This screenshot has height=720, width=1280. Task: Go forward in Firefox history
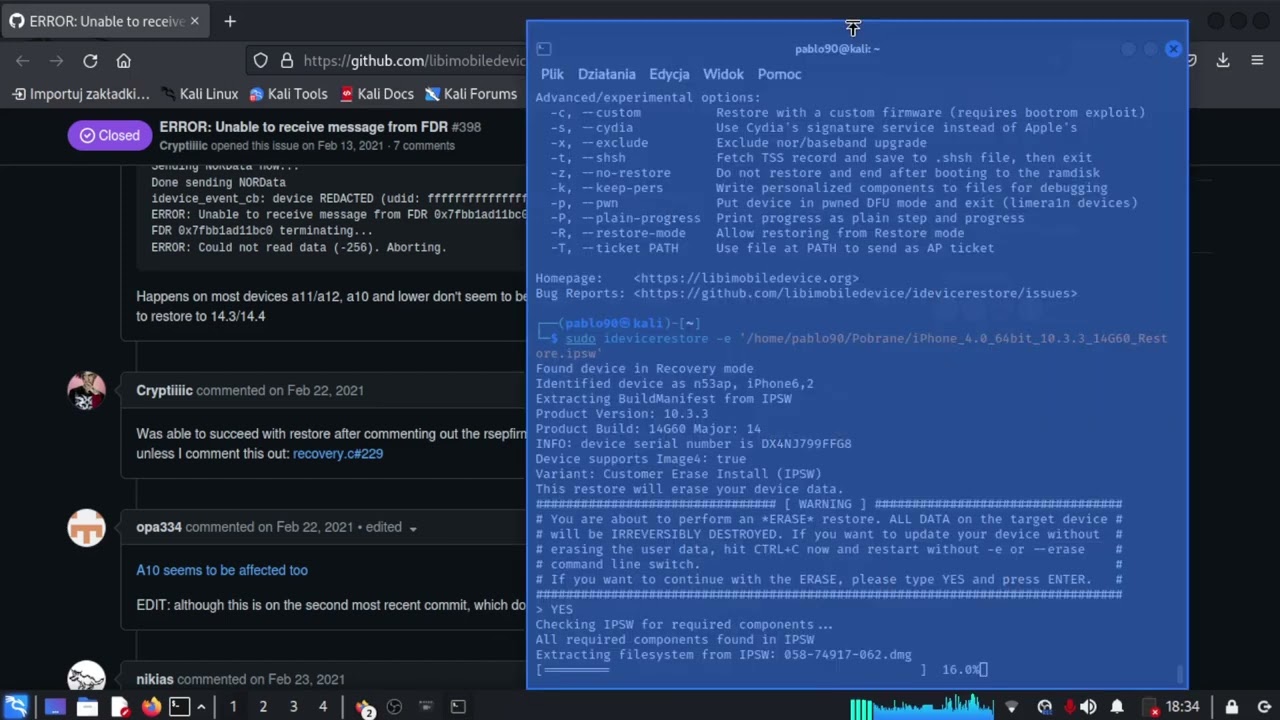tap(57, 61)
